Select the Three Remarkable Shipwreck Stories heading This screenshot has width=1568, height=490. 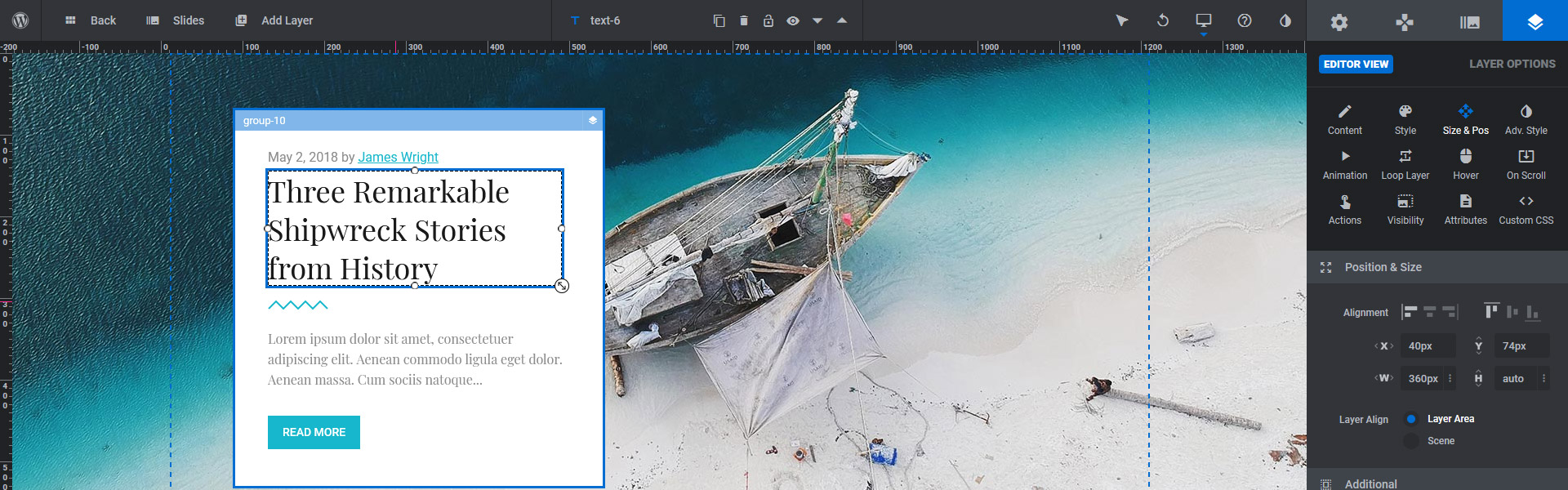pos(415,229)
